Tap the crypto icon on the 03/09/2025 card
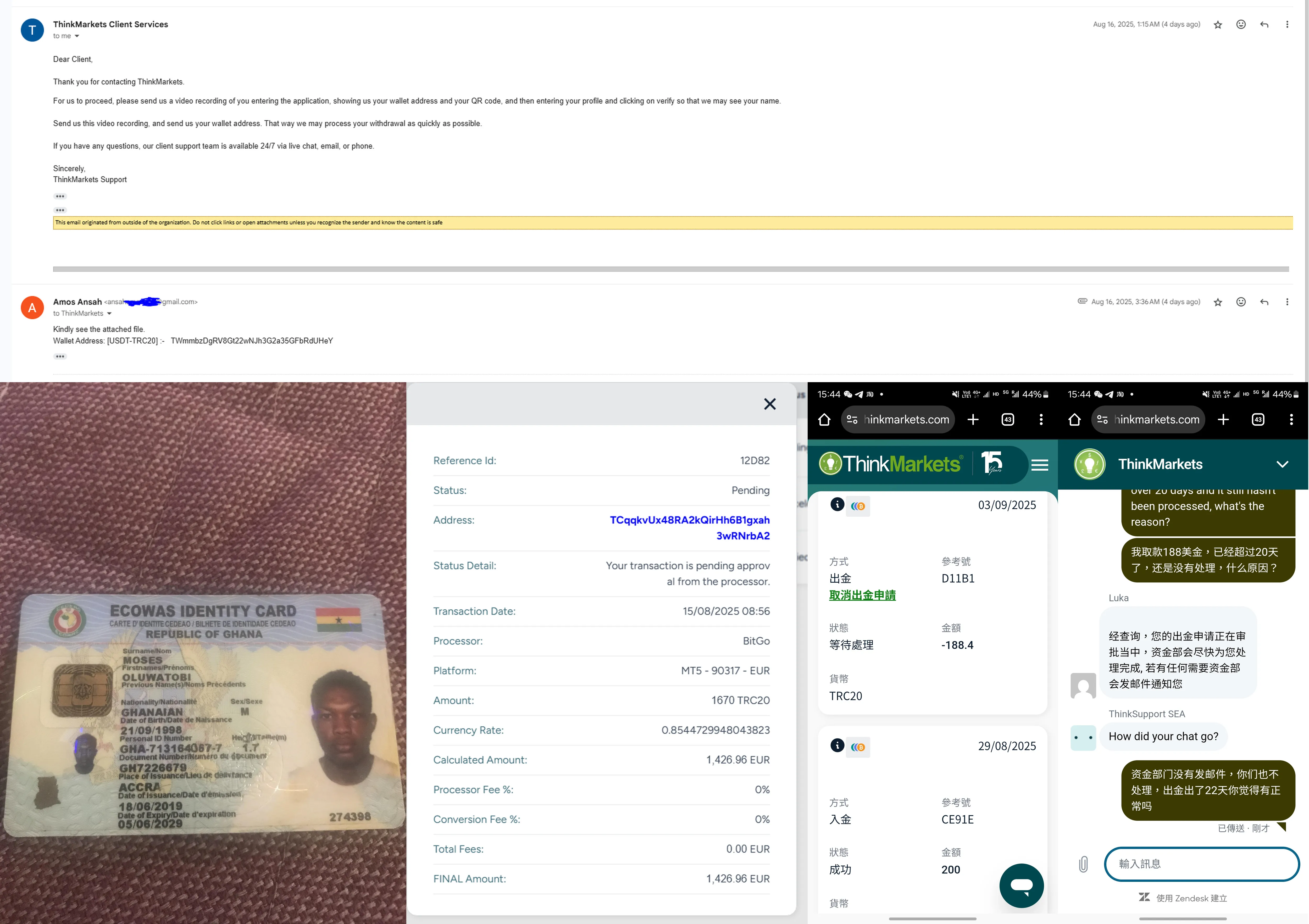 (x=858, y=506)
